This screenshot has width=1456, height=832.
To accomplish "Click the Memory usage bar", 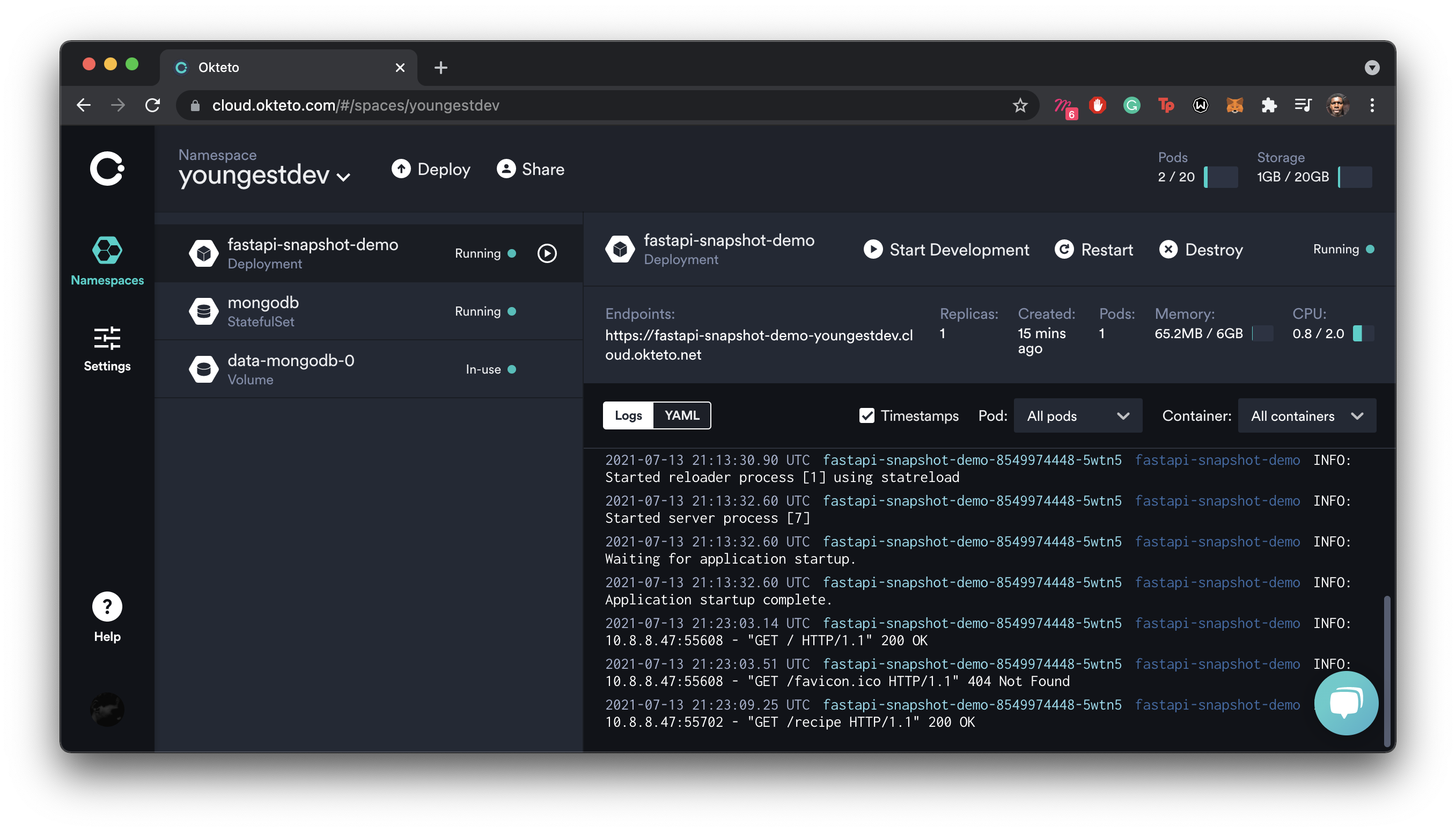I will tap(1262, 334).
